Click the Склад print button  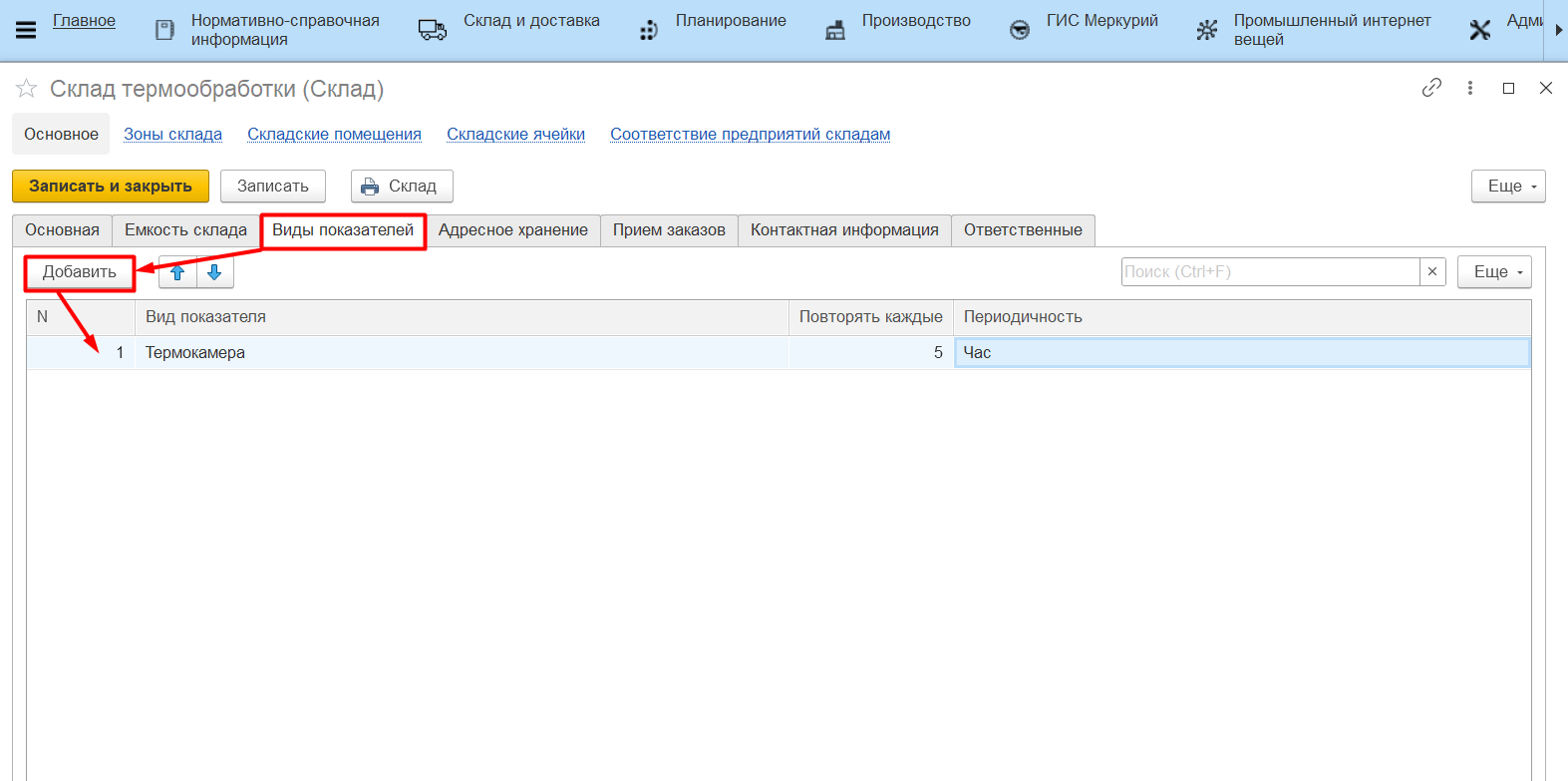tap(401, 187)
